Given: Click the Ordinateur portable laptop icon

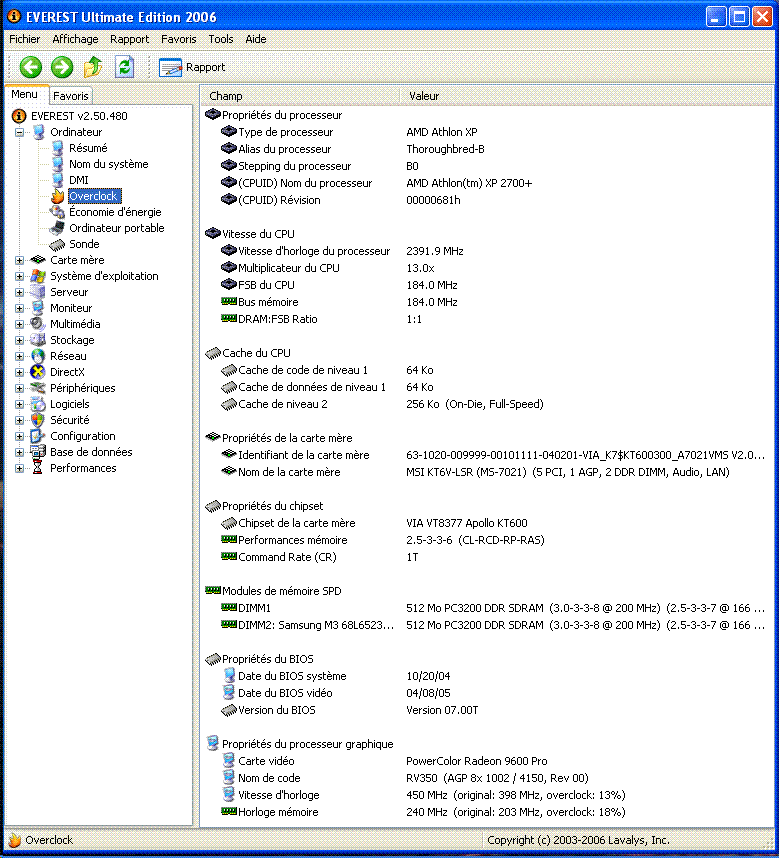Looking at the screenshot, I should 57,228.
